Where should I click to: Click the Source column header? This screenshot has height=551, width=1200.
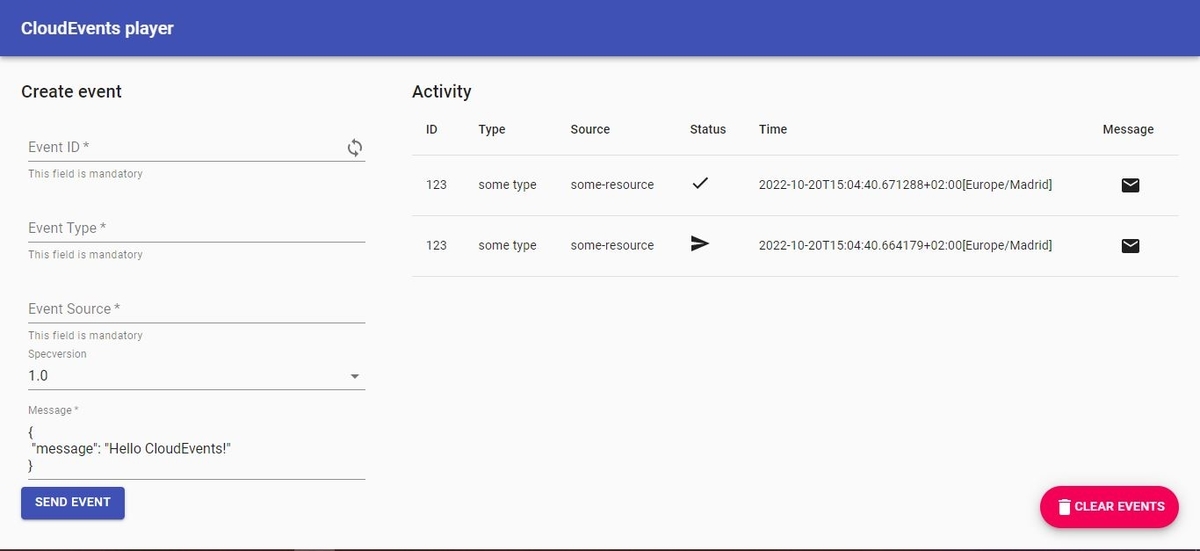(x=590, y=129)
